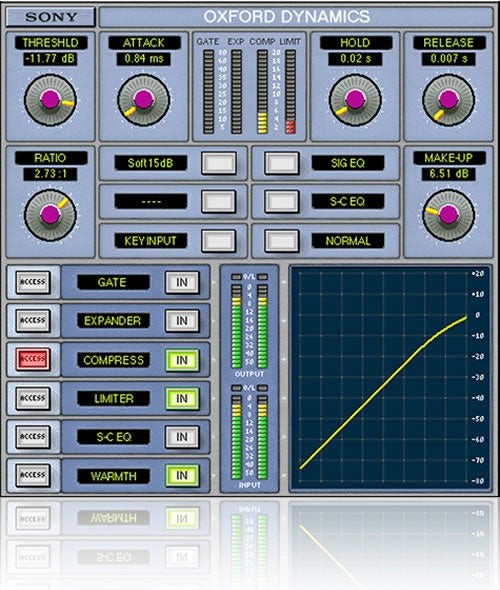Click the Sony logo button
Viewport: 500px width, 590px height.
50,17
